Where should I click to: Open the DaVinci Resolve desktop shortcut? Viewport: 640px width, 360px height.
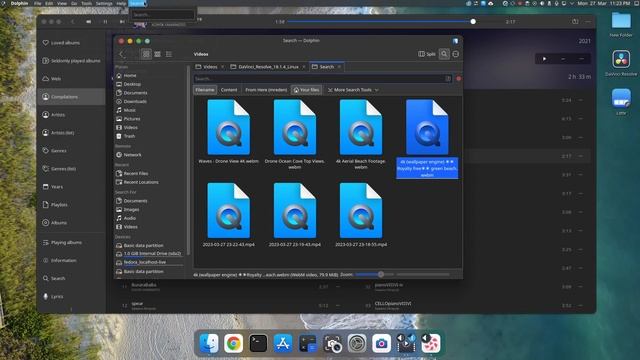tap(621, 63)
